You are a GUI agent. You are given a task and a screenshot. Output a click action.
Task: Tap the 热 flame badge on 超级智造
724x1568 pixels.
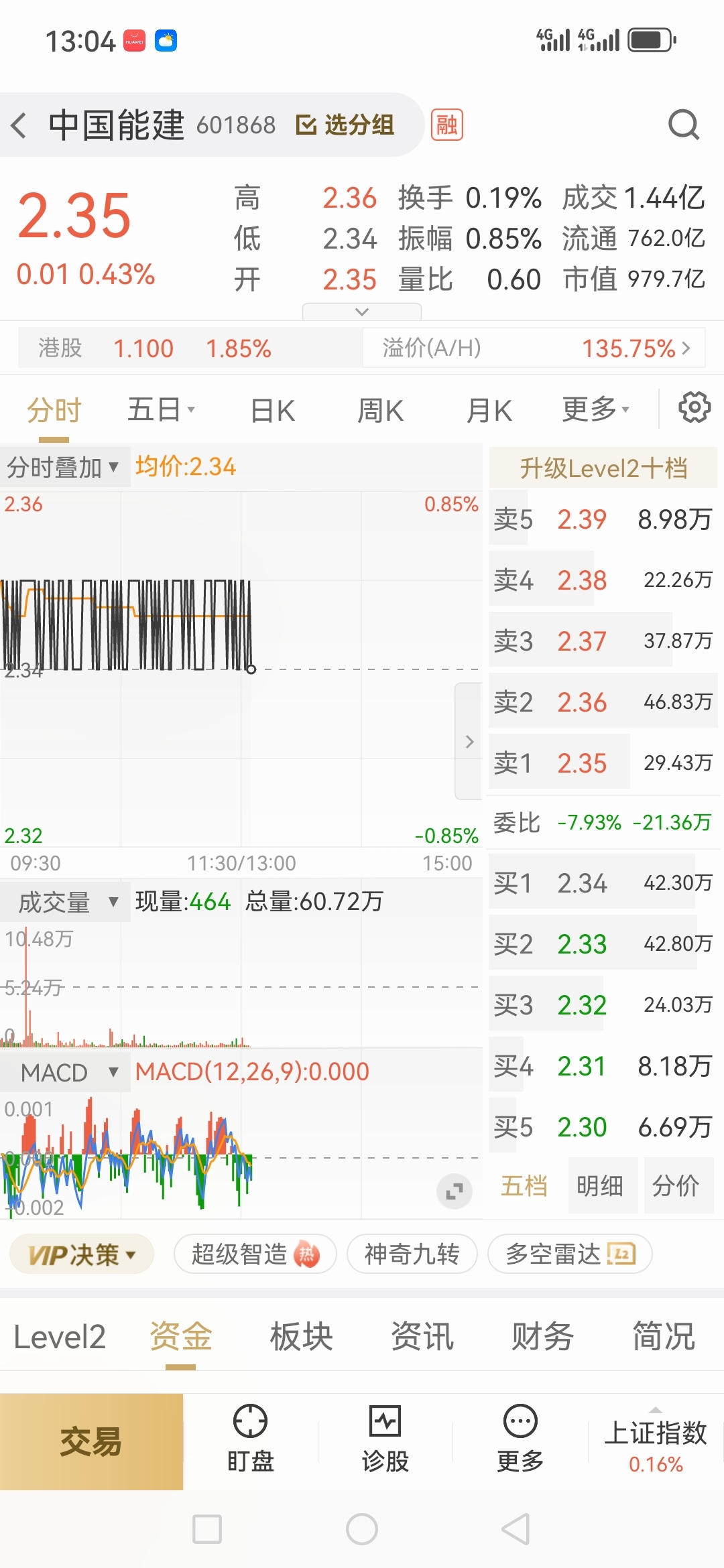coord(306,1254)
